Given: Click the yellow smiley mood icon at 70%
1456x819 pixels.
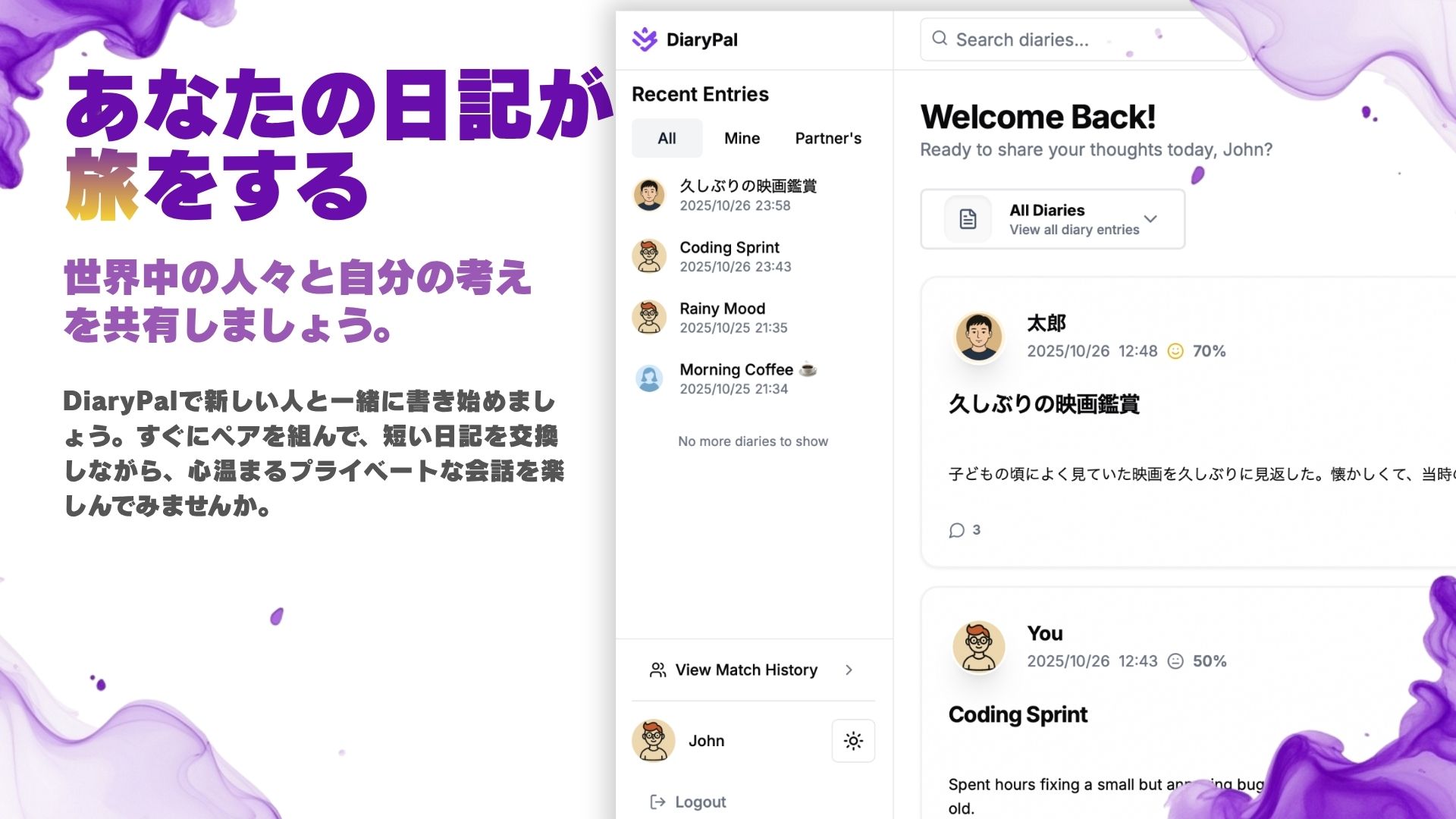Looking at the screenshot, I should [x=1175, y=351].
